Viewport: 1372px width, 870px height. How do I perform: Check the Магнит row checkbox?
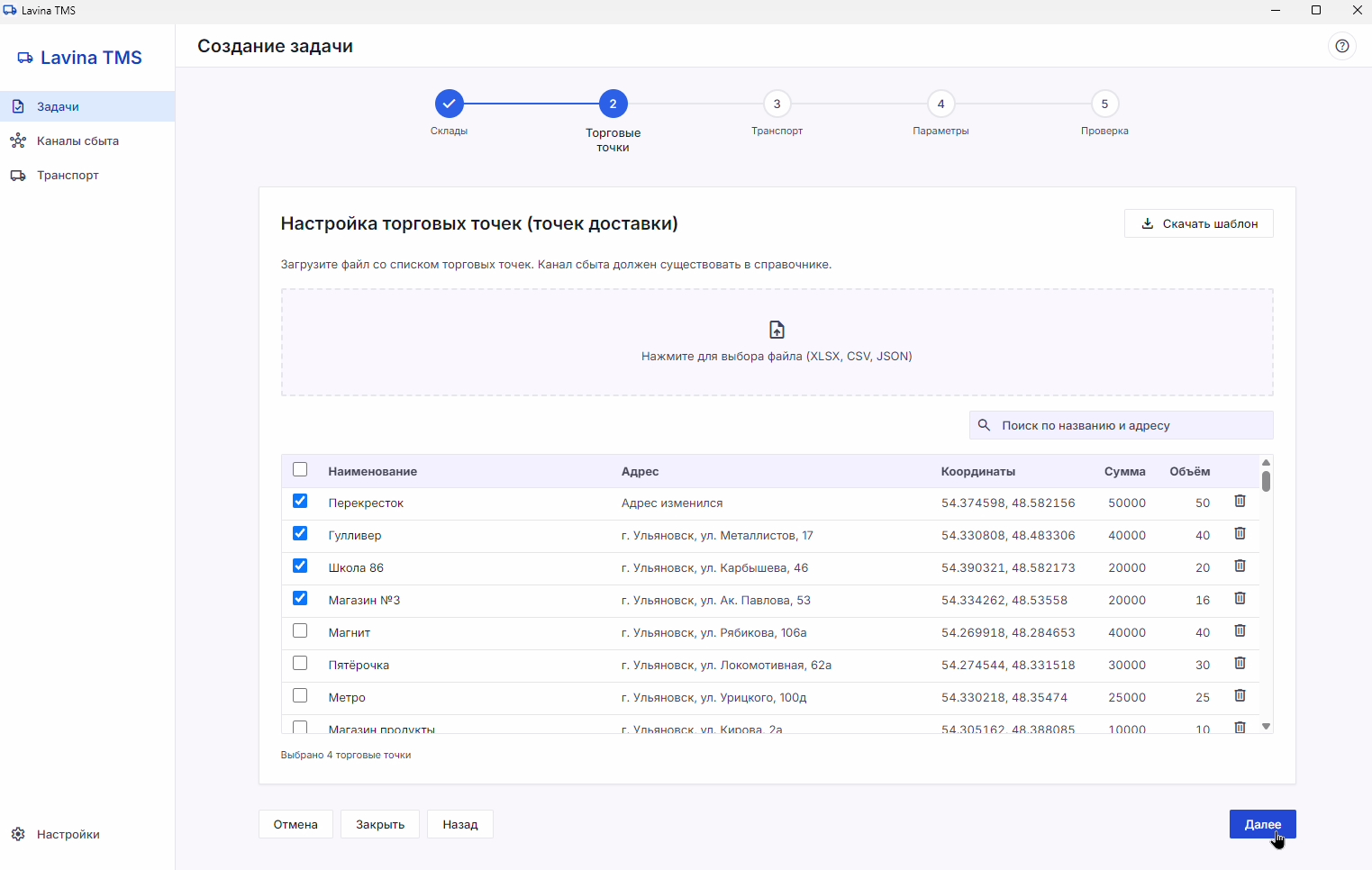click(x=300, y=630)
